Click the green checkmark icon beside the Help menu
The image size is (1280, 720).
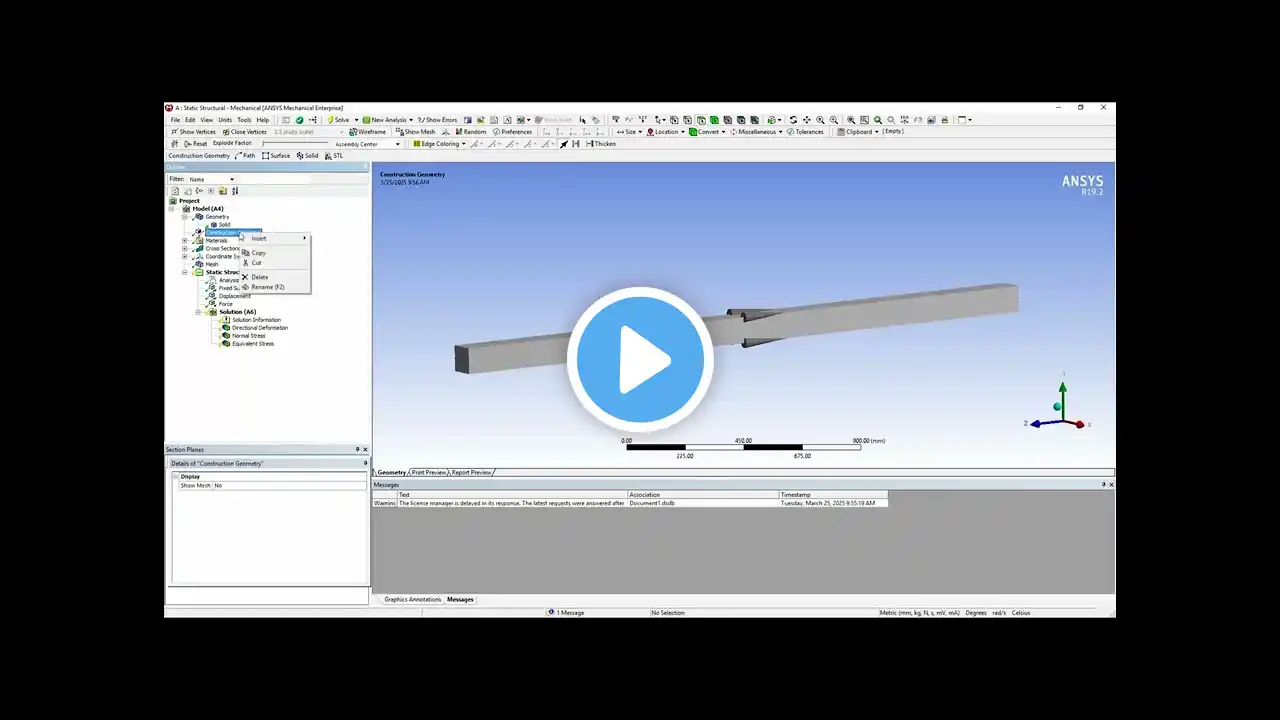coord(299,120)
